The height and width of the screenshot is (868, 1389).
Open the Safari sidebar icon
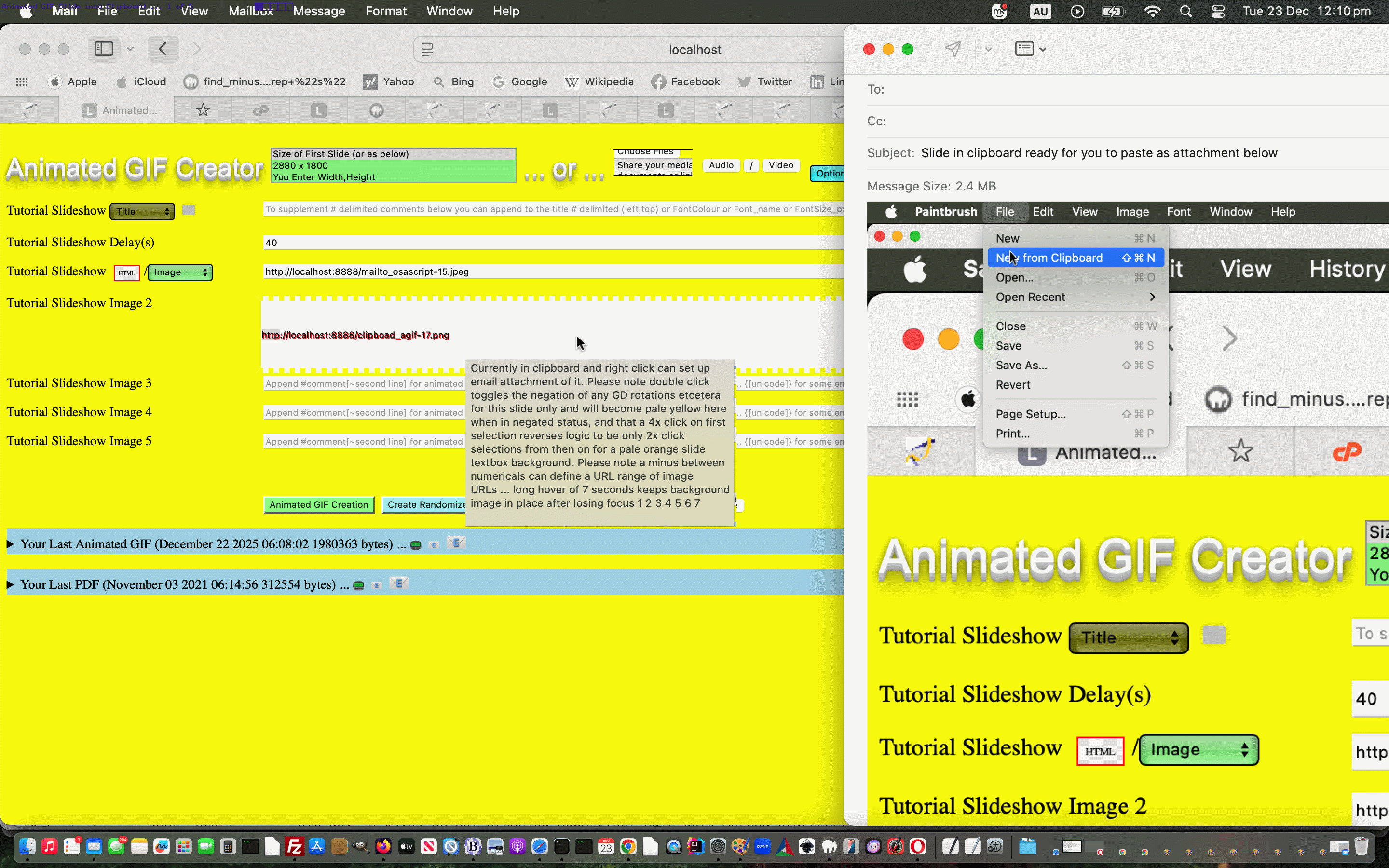pyautogui.click(x=104, y=49)
